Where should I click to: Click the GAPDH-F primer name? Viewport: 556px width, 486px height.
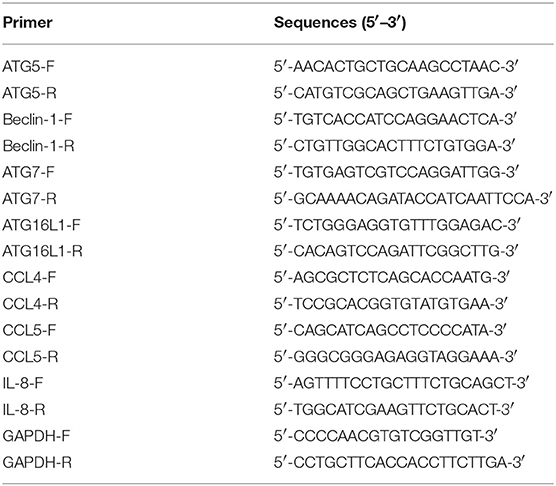pyautogui.click(x=36, y=436)
